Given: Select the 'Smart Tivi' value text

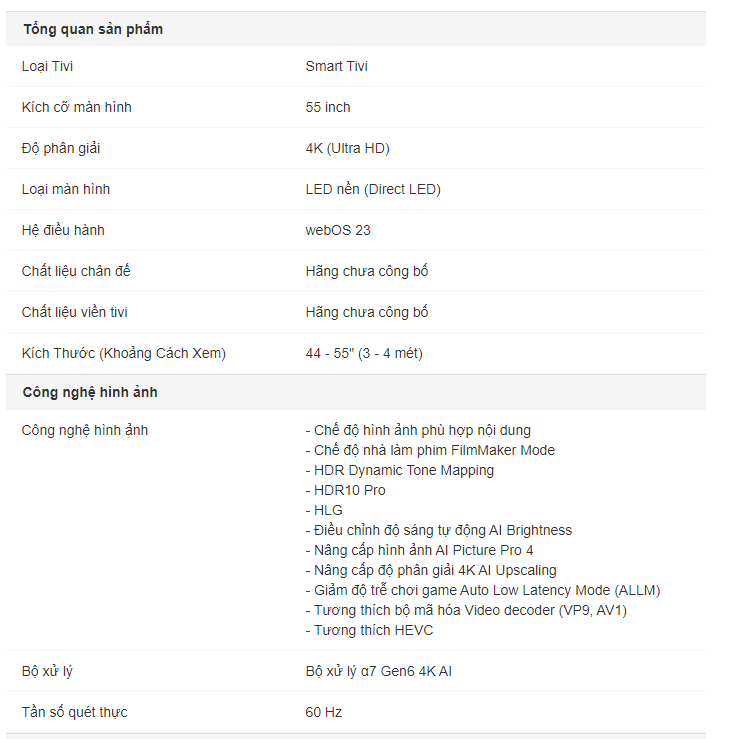Looking at the screenshot, I should click(336, 66).
